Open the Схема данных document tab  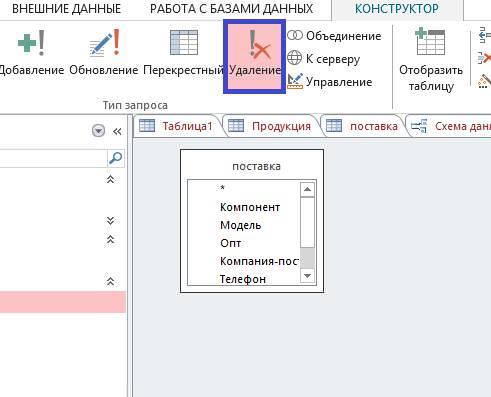(450, 126)
